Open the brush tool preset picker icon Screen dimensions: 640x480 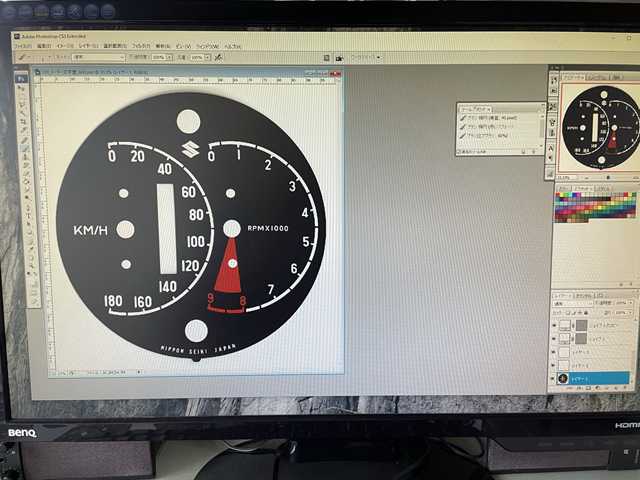point(24,57)
